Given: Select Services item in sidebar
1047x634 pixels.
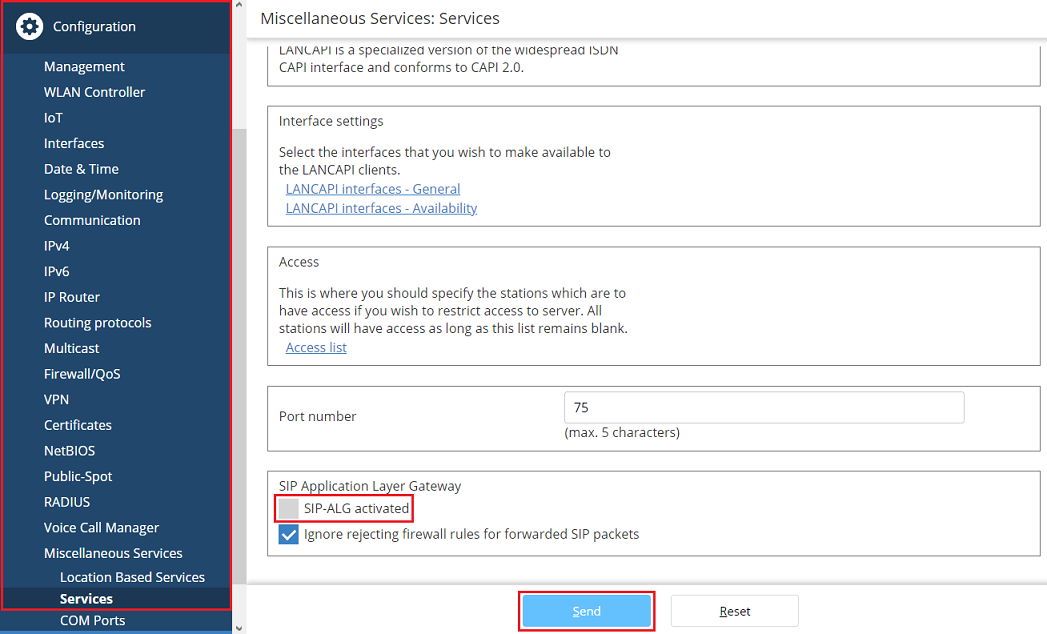Looking at the screenshot, I should pyautogui.click(x=86, y=599).
